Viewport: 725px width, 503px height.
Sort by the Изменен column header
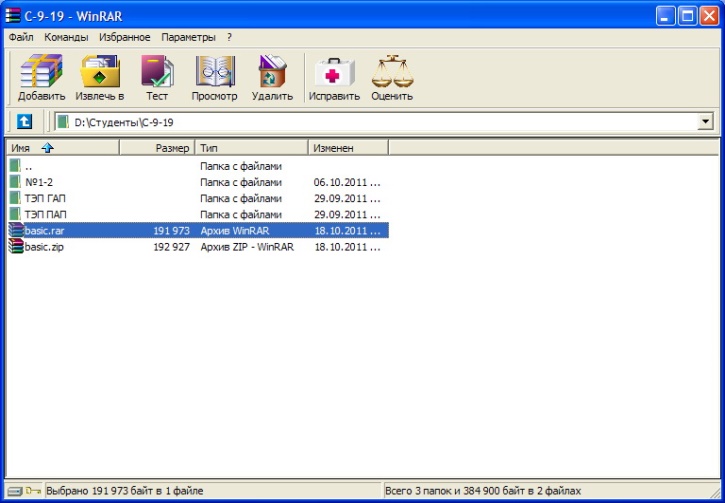tap(348, 148)
